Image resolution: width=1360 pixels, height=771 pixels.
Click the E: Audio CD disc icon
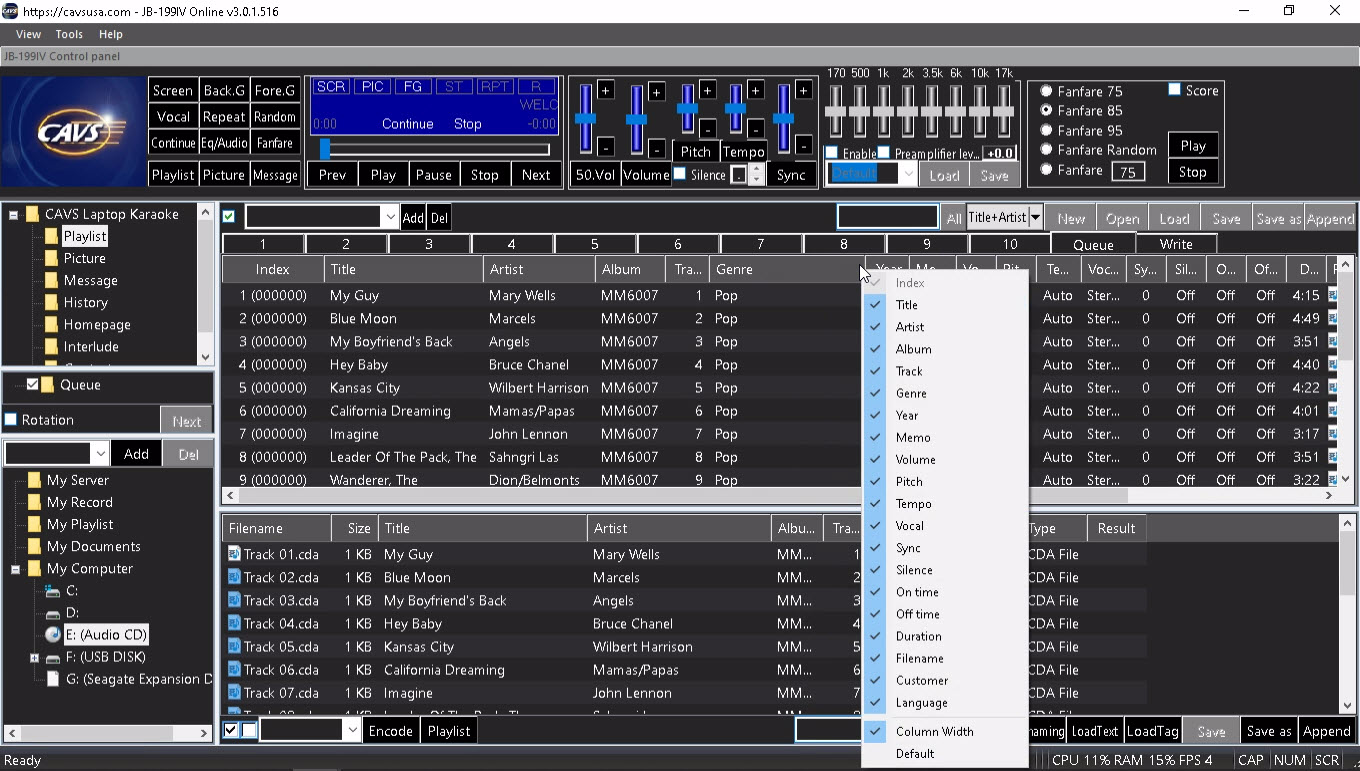[x=53, y=634]
